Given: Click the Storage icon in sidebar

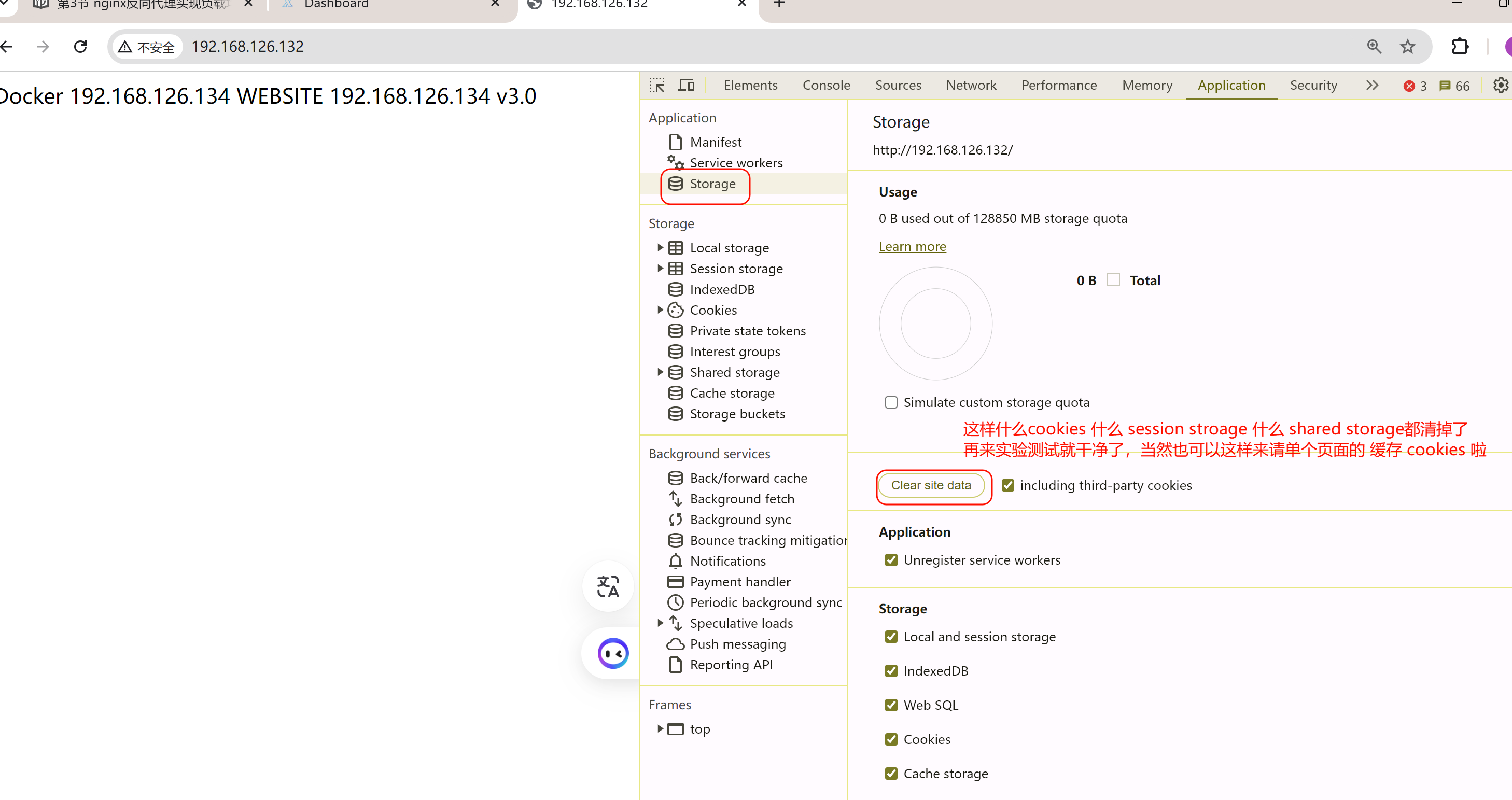Looking at the screenshot, I should coord(676,183).
